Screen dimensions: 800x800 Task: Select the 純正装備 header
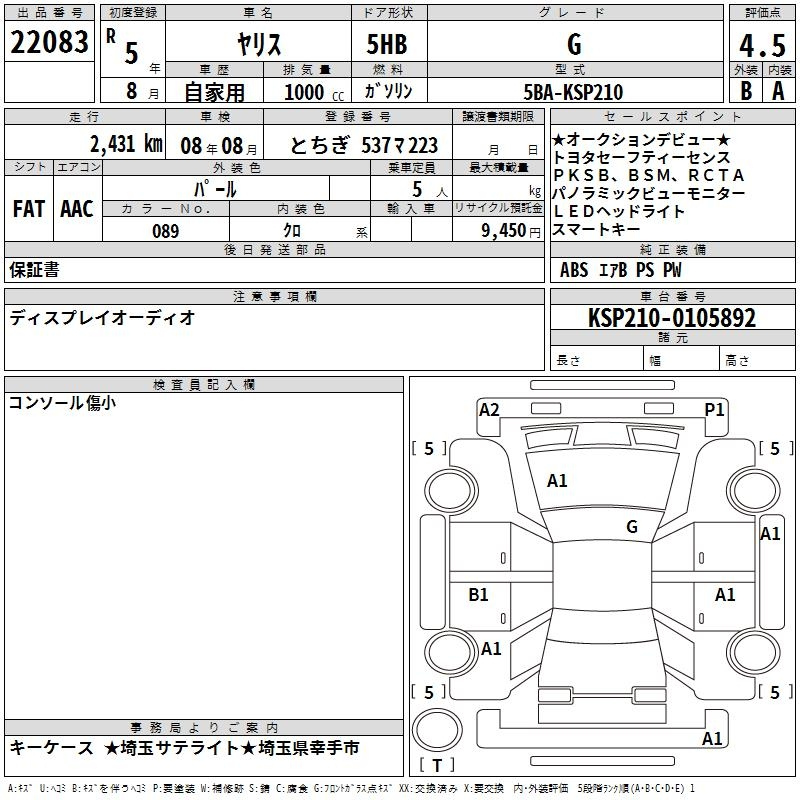(672, 249)
